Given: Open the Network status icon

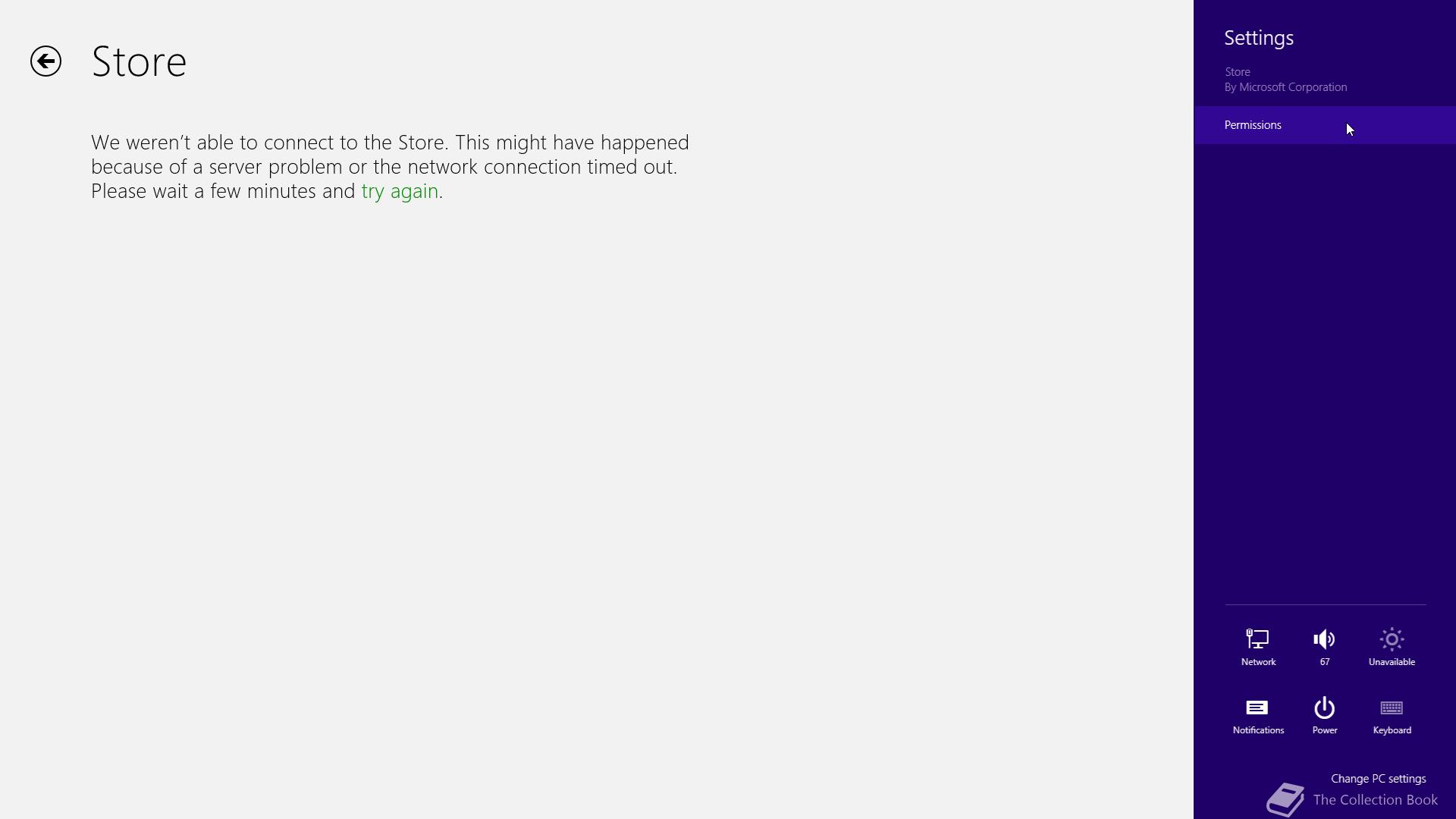Looking at the screenshot, I should pyautogui.click(x=1257, y=639).
